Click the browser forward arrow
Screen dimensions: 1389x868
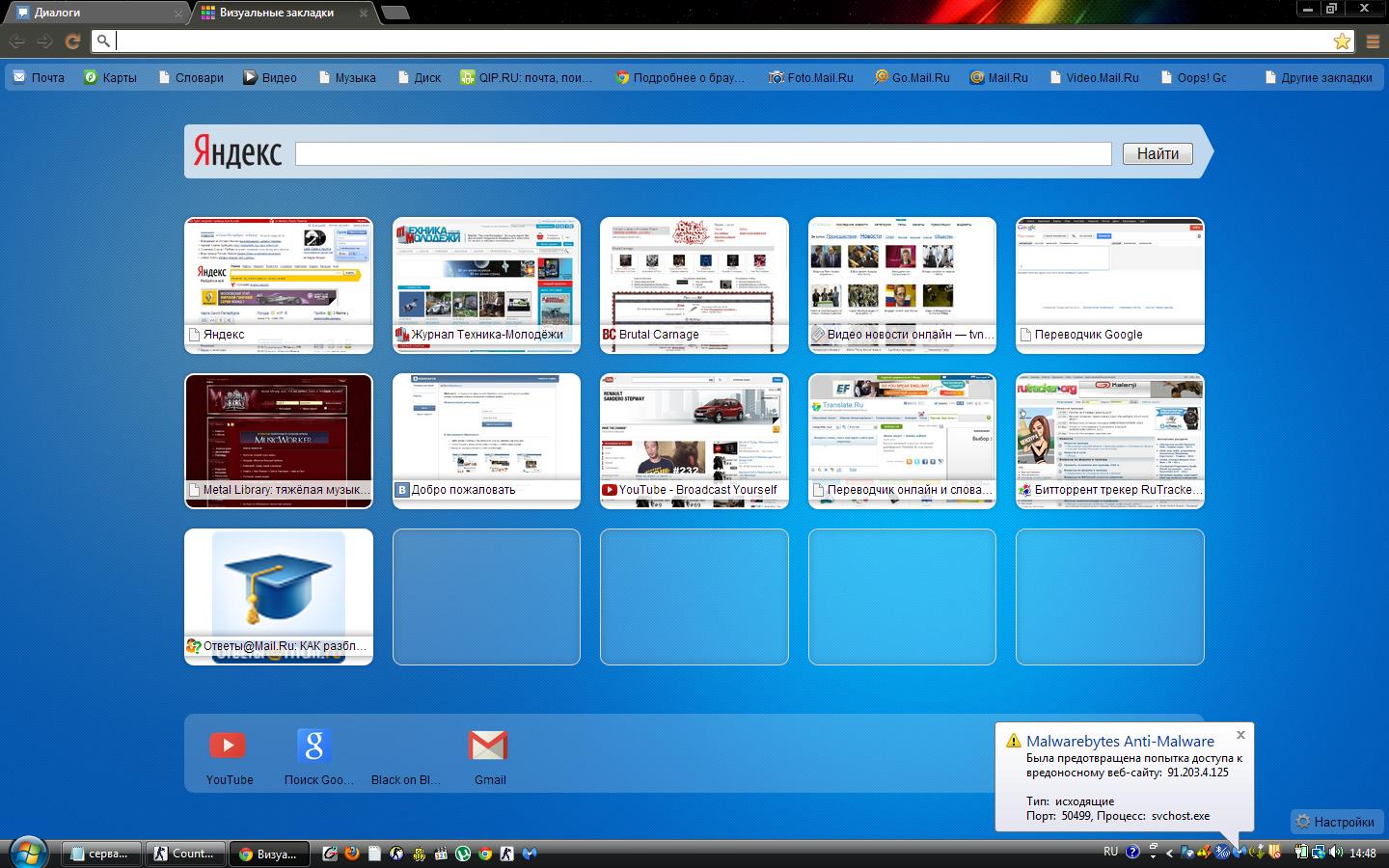coord(44,41)
